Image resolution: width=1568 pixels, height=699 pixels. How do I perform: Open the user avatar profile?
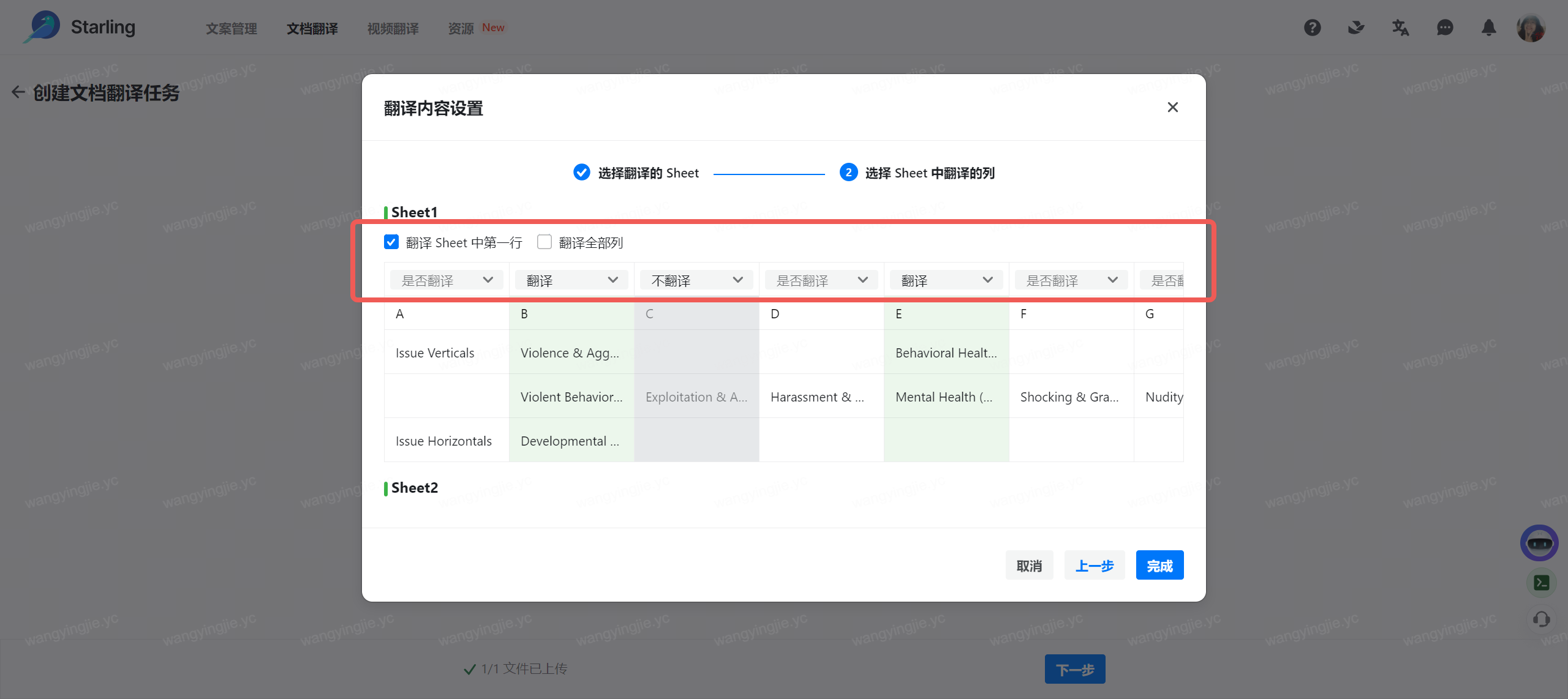pyautogui.click(x=1531, y=28)
